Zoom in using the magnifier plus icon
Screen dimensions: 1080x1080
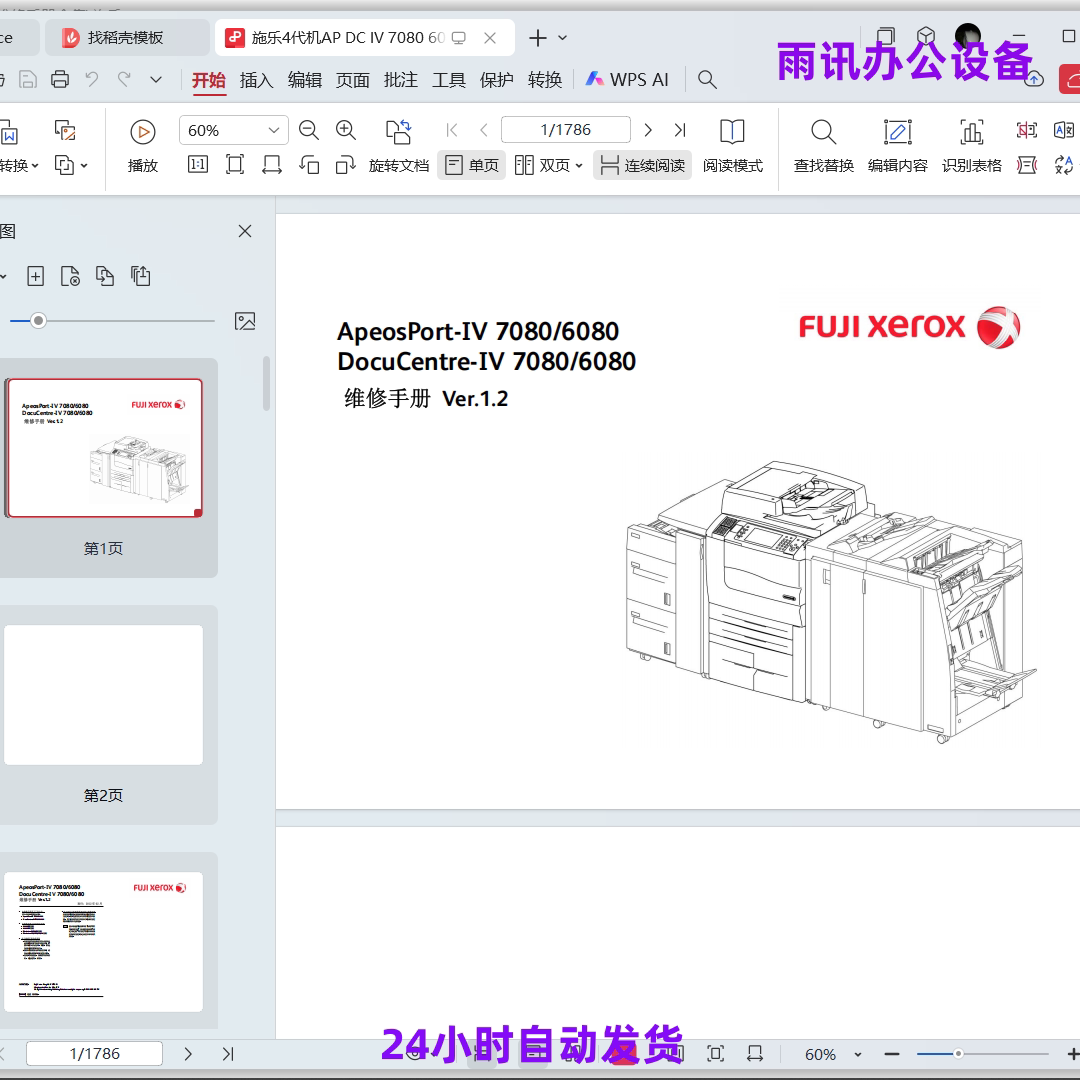346,130
